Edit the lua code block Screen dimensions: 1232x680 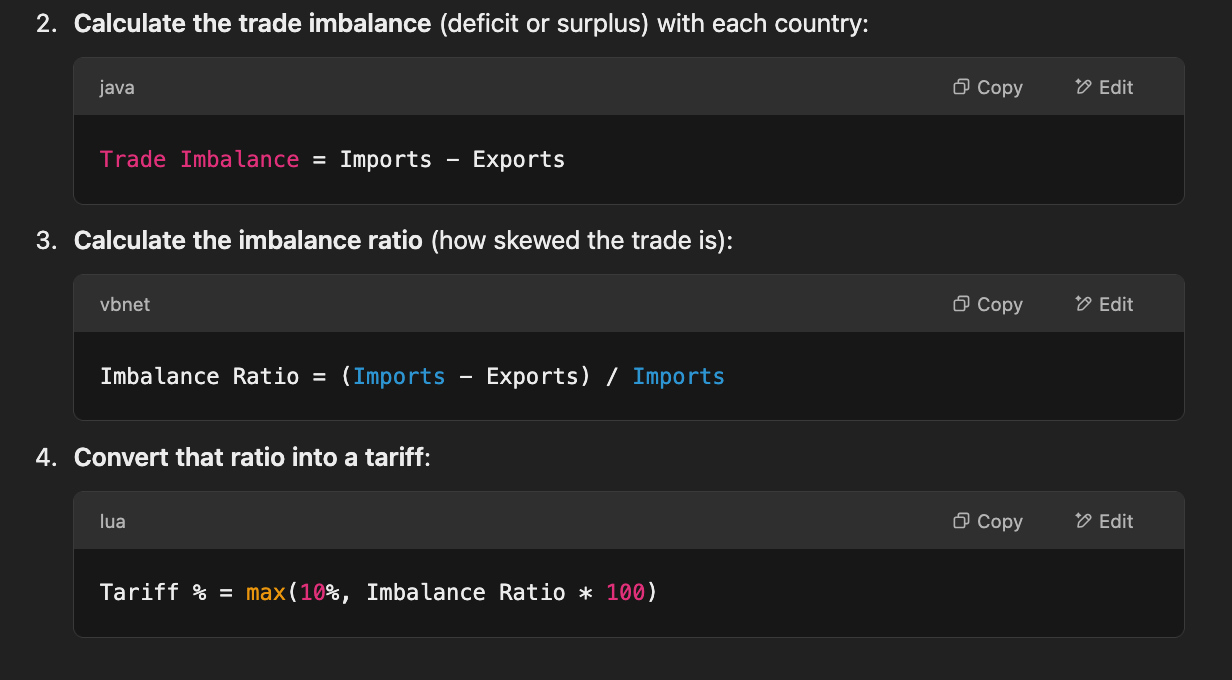1104,521
